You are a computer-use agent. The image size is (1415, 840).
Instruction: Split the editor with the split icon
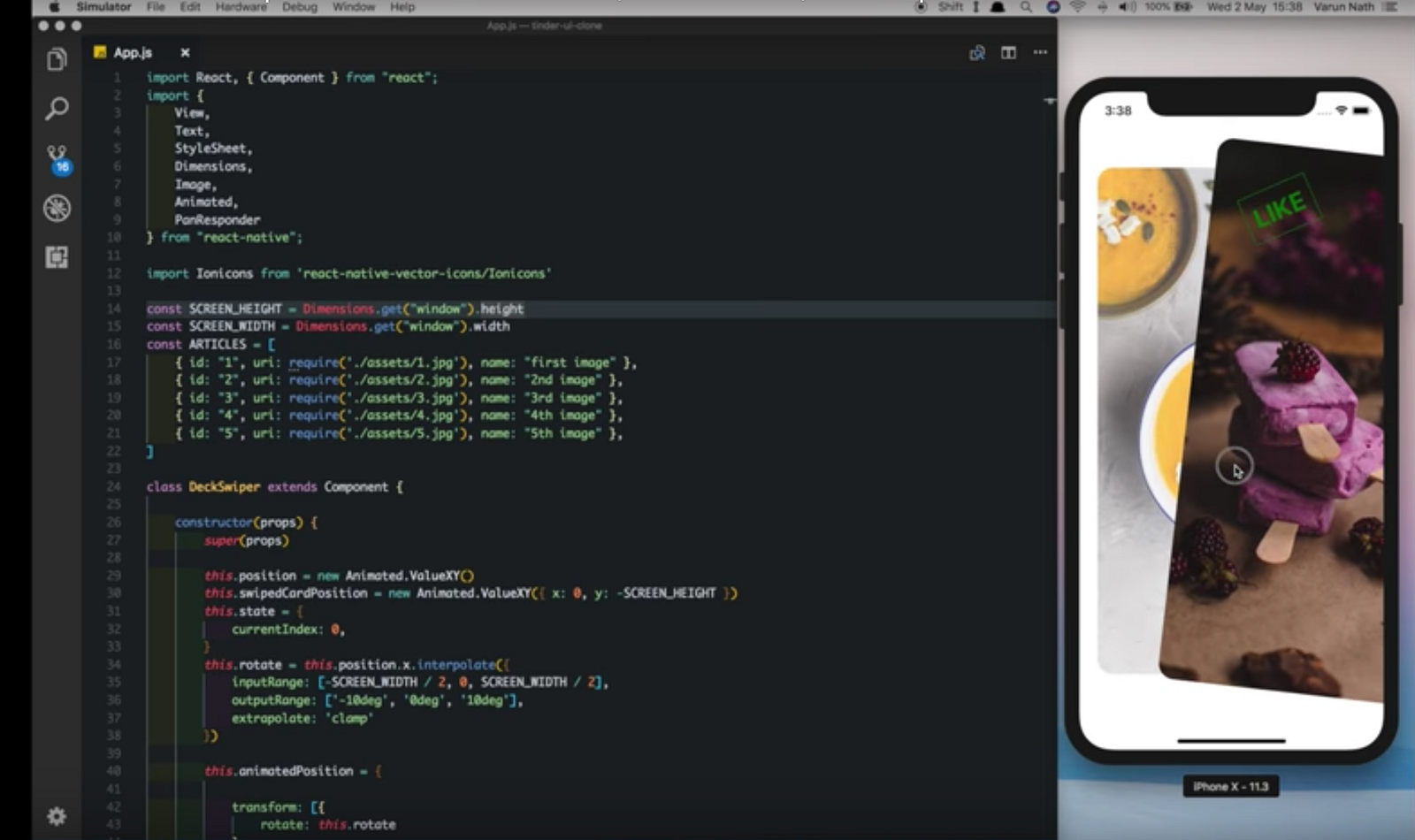coord(1008,53)
